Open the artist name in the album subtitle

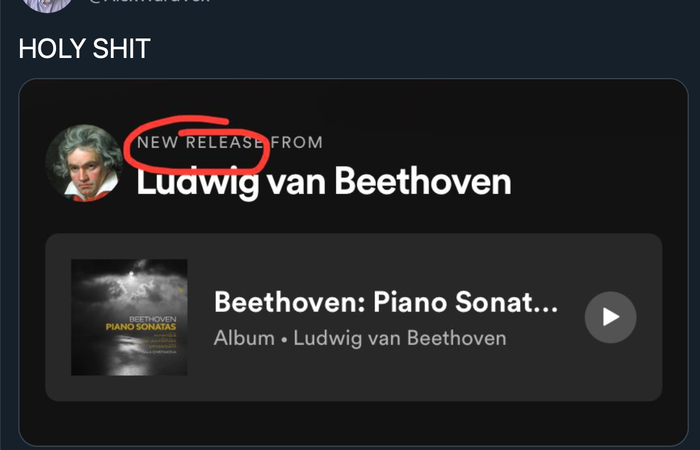coord(400,338)
